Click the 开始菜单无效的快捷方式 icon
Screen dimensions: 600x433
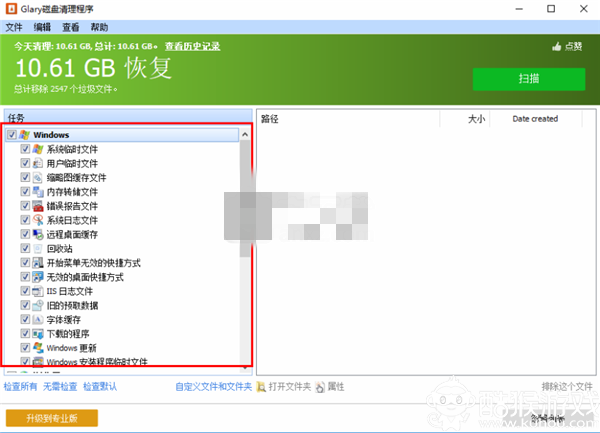click(38, 262)
